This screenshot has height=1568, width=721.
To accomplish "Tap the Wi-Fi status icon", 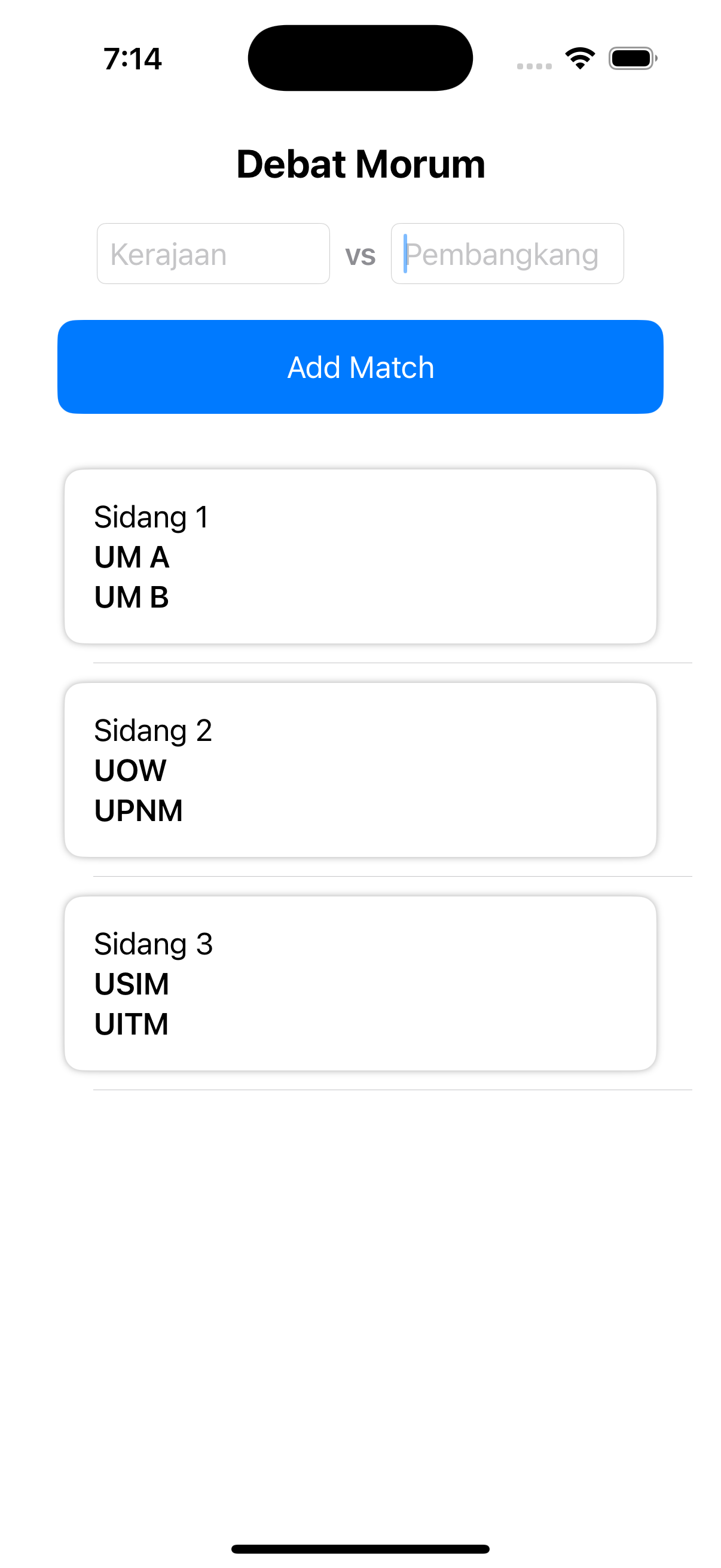I will click(580, 59).
